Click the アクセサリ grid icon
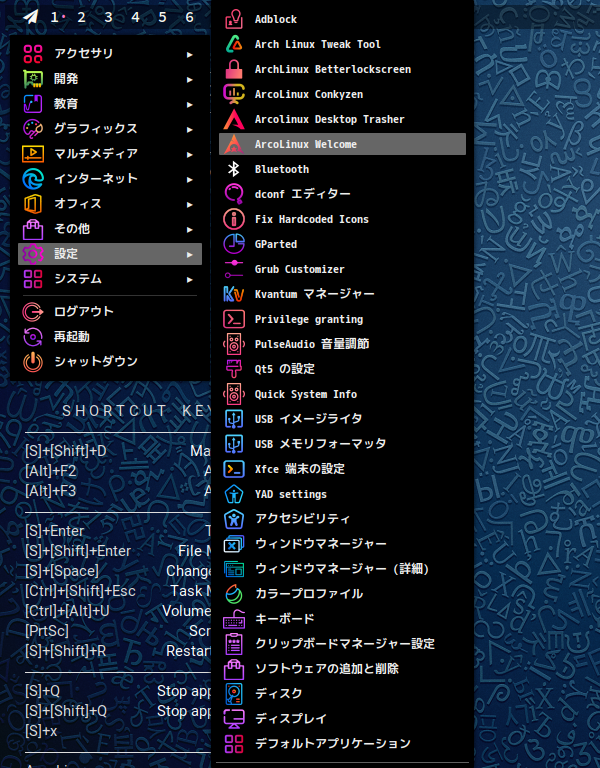600x768 pixels. pyautogui.click(x=33, y=54)
